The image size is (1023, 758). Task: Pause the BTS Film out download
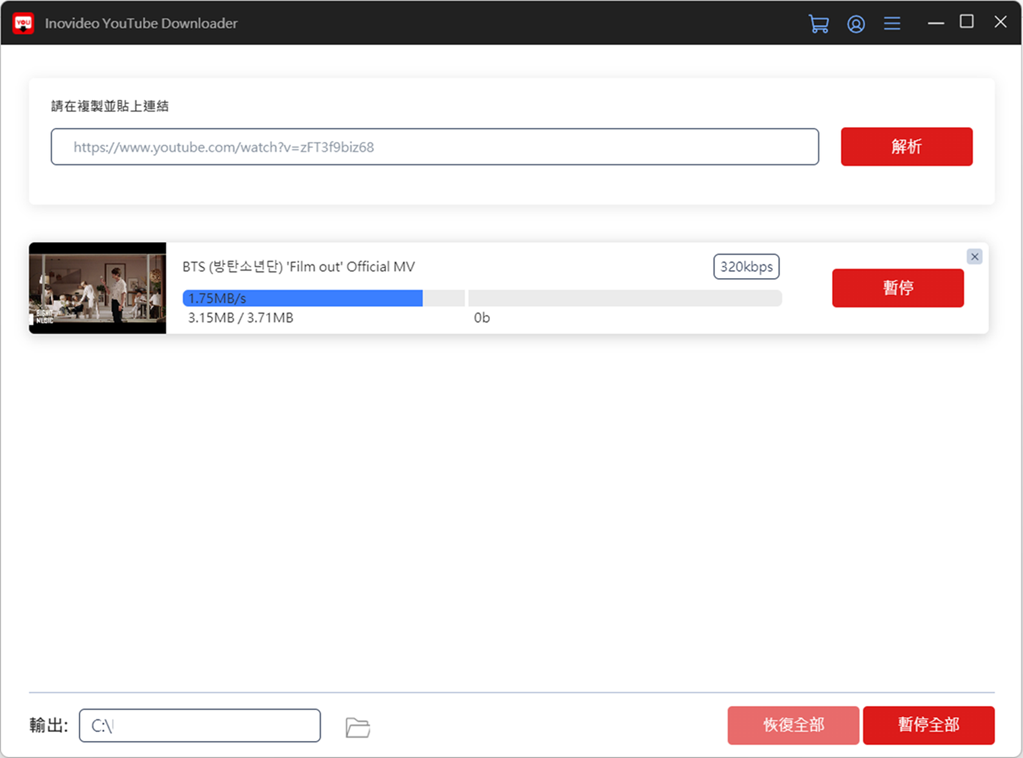coord(898,288)
